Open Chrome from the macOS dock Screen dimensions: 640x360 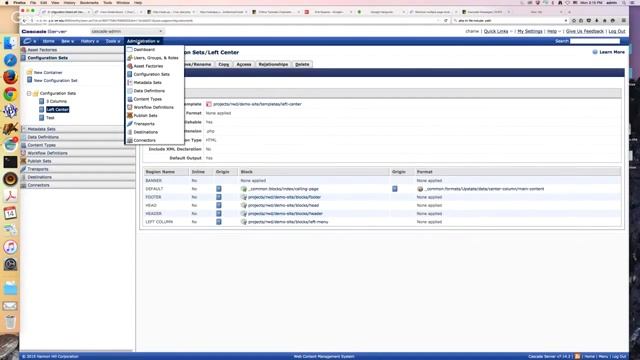tap(10, 94)
